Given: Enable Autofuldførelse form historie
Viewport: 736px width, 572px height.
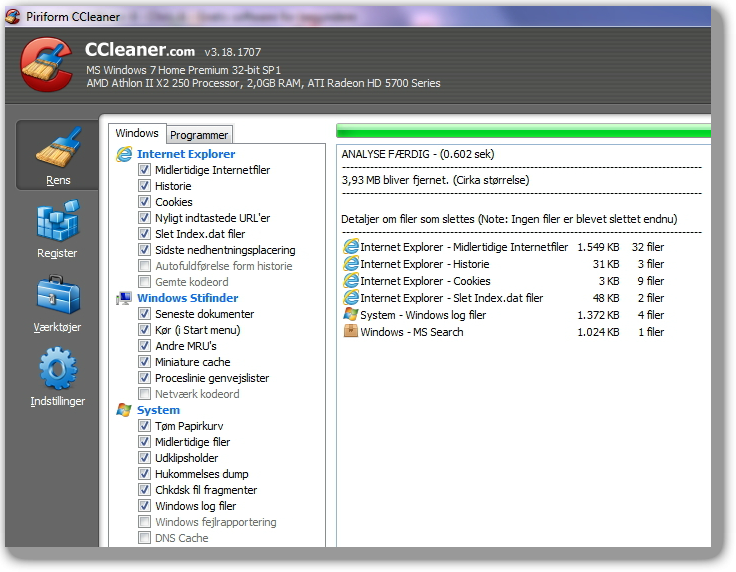Looking at the screenshot, I should tap(144, 266).
